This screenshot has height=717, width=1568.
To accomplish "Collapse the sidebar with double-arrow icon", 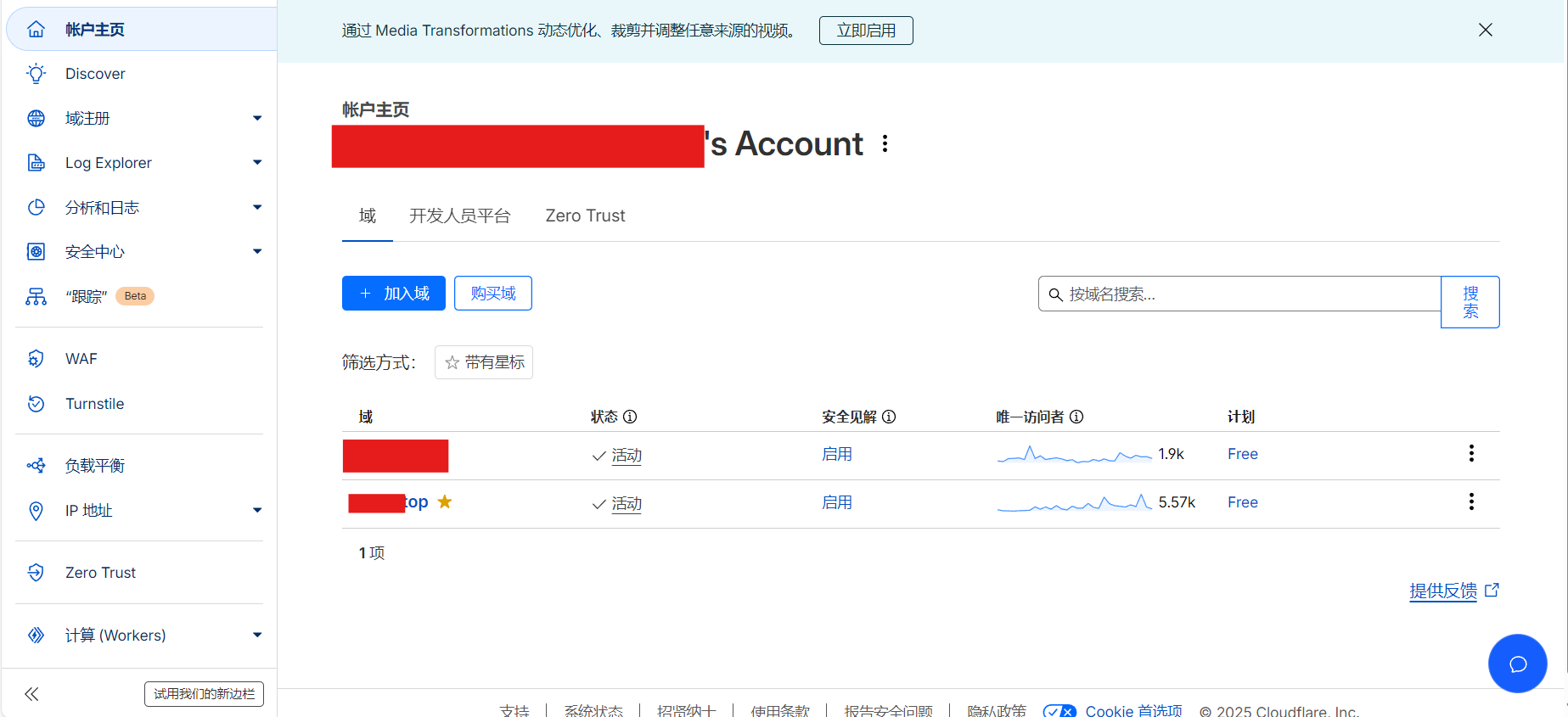I will [32, 694].
